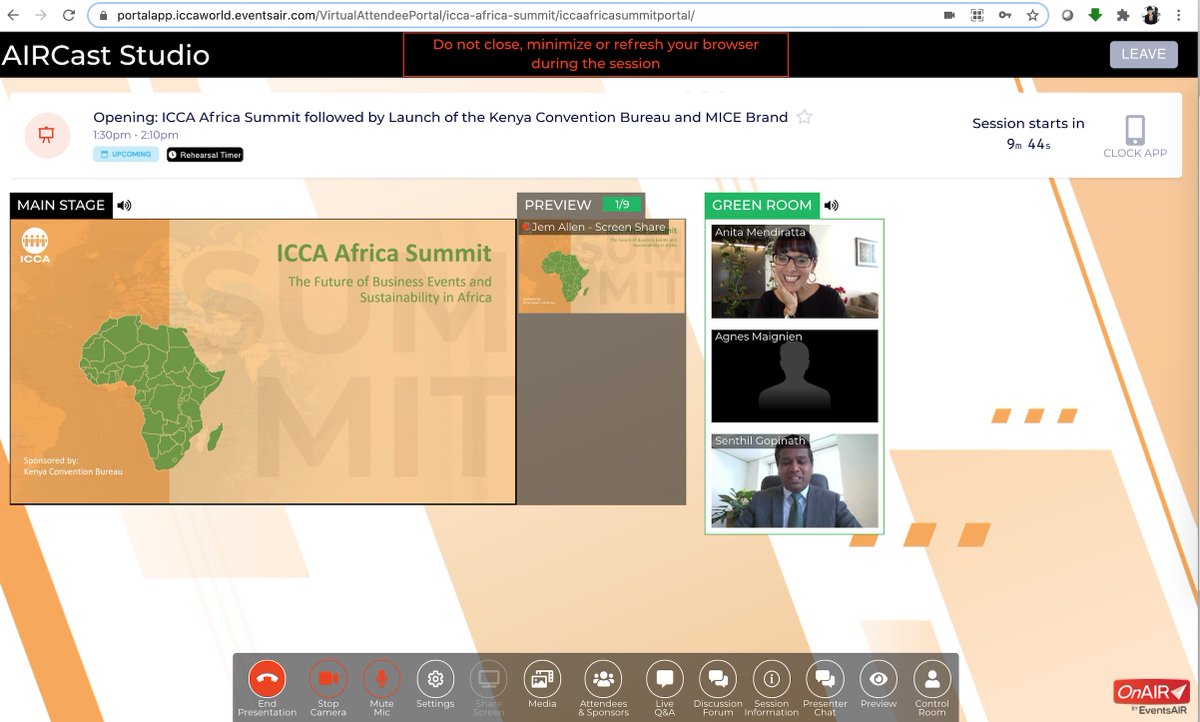Reload the page in the browser
Image resolution: width=1200 pixels, height=722 pixels.
(68, 15)
